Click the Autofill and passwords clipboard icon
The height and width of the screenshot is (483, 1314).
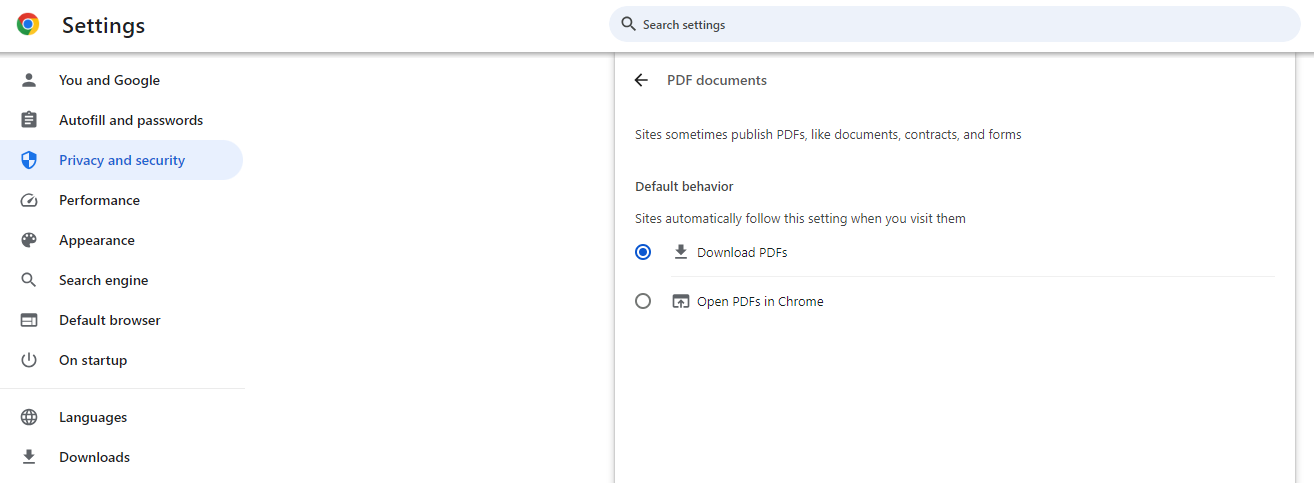tap(29, 120)
